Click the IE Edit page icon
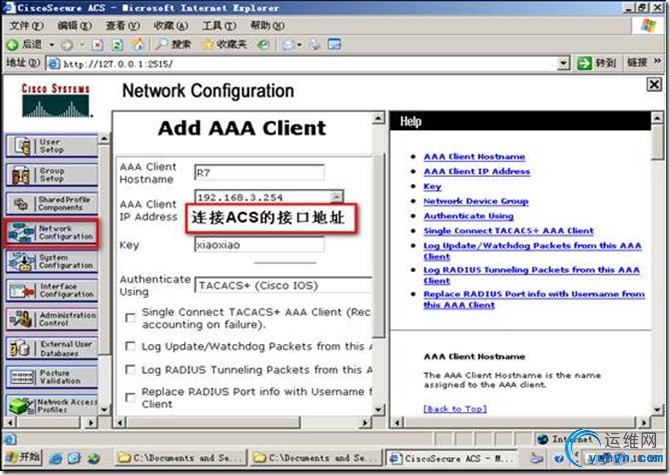 click(x=335, y=44)
